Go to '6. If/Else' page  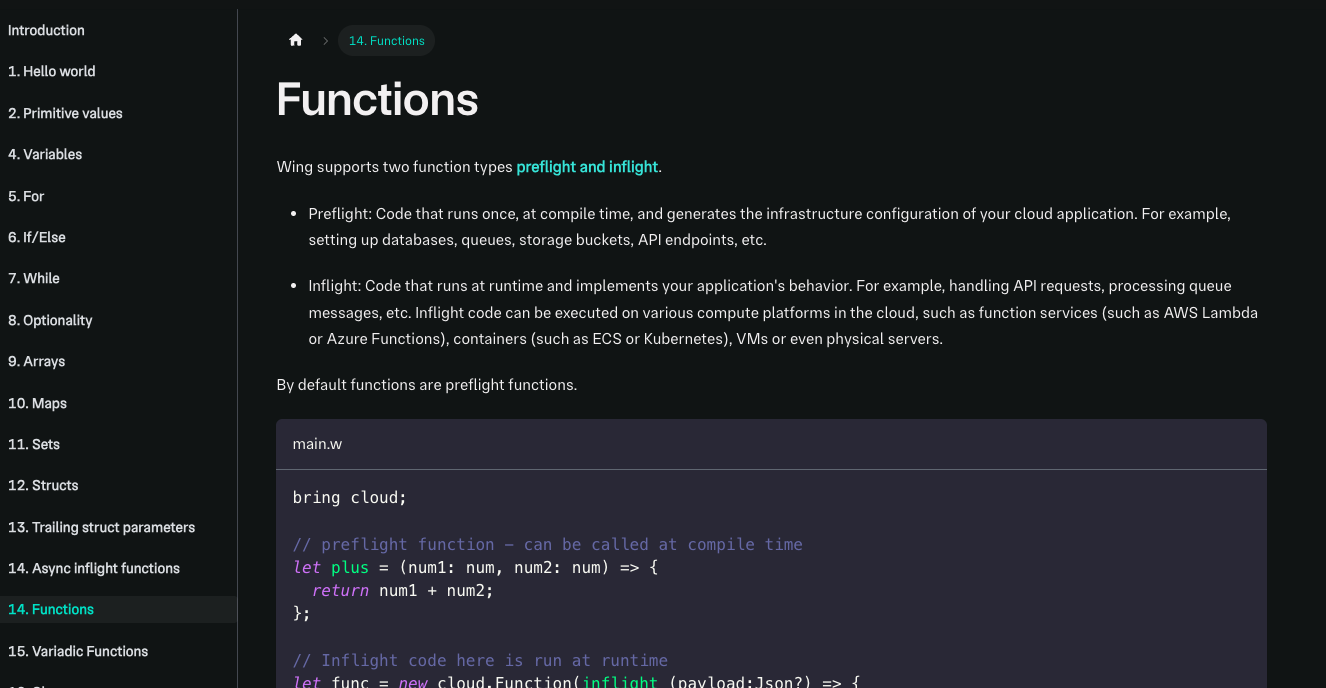37,238
